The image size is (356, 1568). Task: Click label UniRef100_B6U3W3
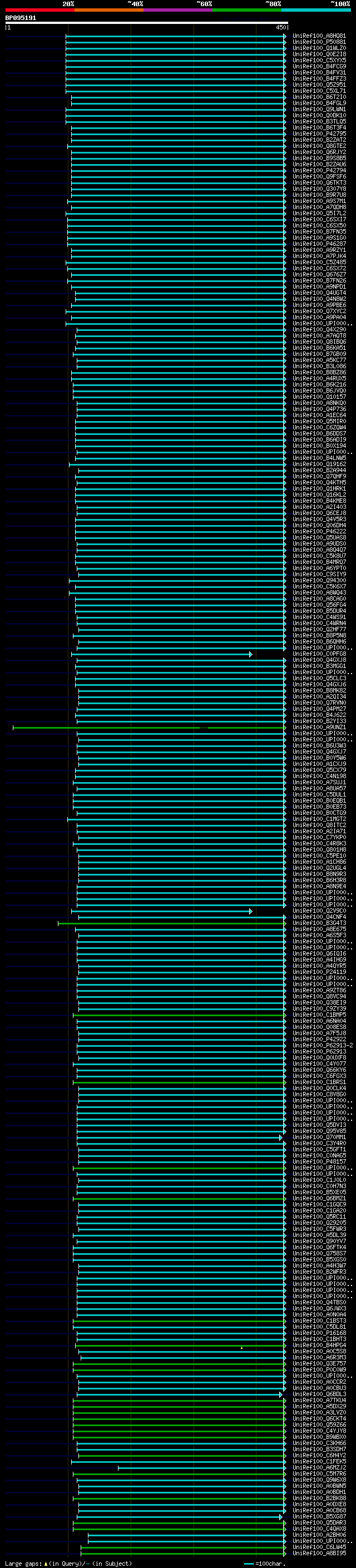319,746
